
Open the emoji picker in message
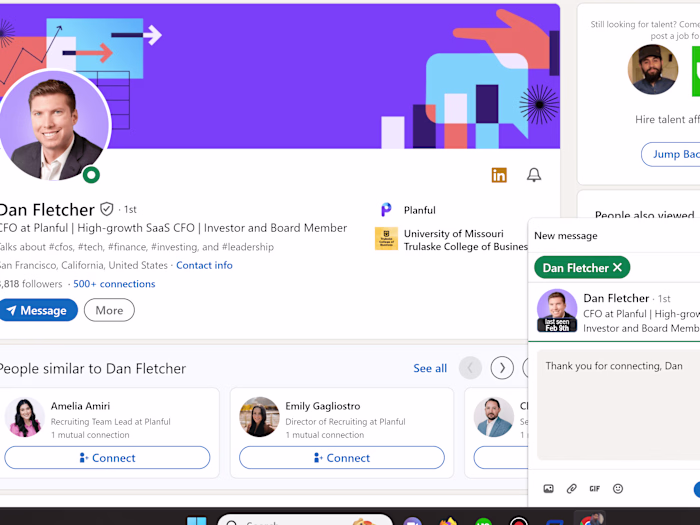[618, 488]
